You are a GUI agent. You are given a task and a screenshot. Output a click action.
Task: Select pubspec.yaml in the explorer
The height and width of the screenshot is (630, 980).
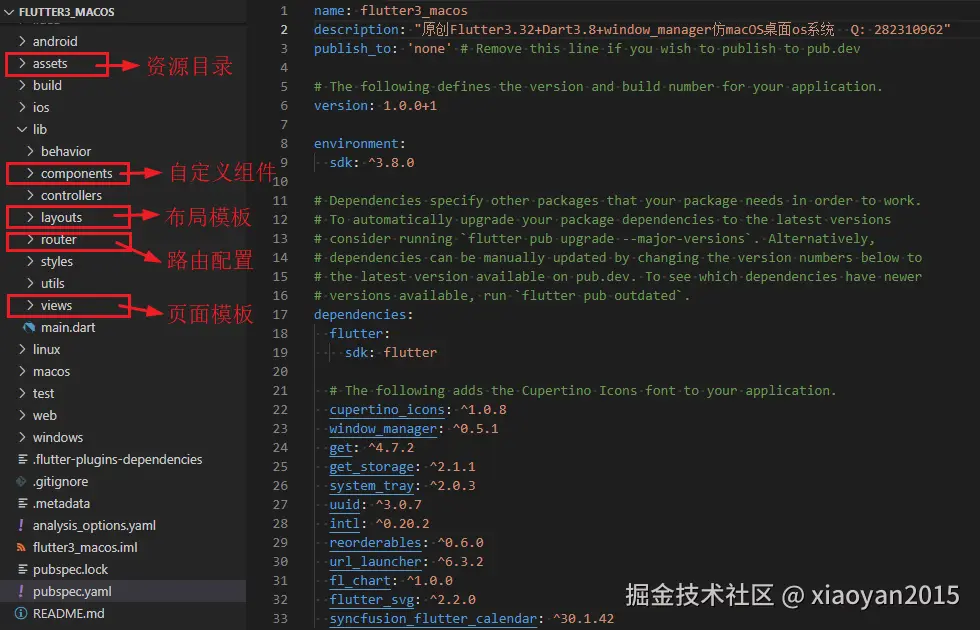[72, 592]
